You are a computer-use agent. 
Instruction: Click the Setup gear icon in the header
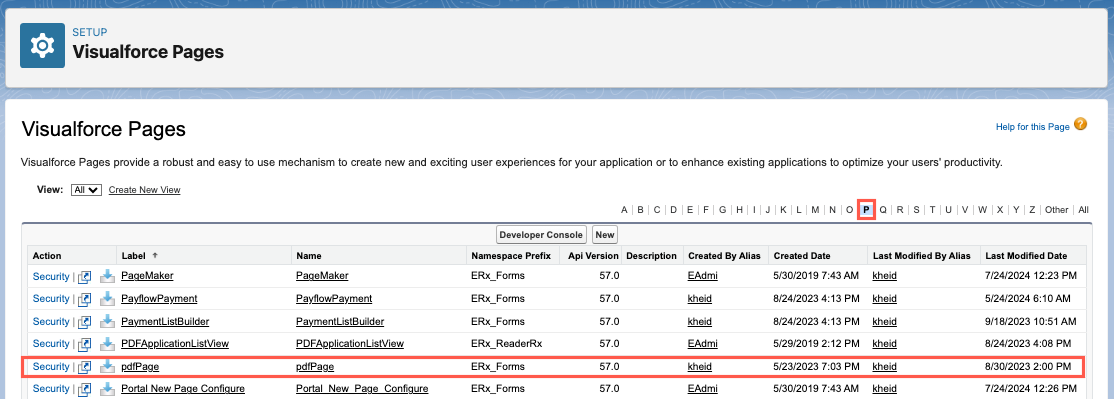pyautogui.click(x=43, y=45)
